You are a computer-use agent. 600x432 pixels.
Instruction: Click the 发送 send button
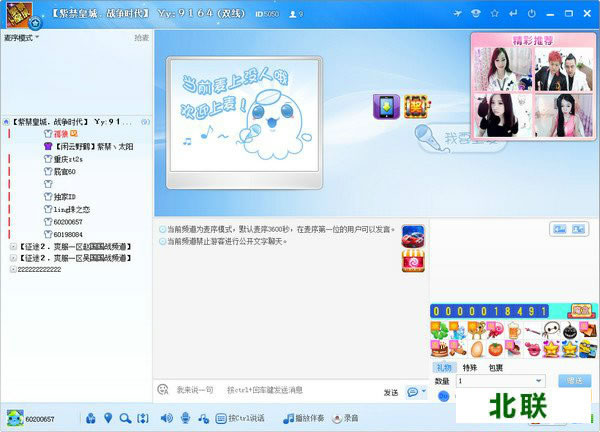(x=390, y=392)
